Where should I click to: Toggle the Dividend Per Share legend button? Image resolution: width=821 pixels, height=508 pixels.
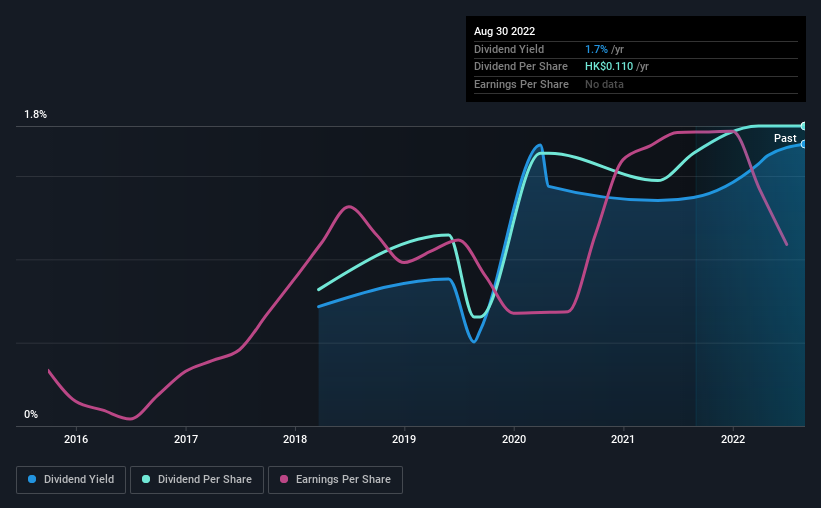click(197, 480)
